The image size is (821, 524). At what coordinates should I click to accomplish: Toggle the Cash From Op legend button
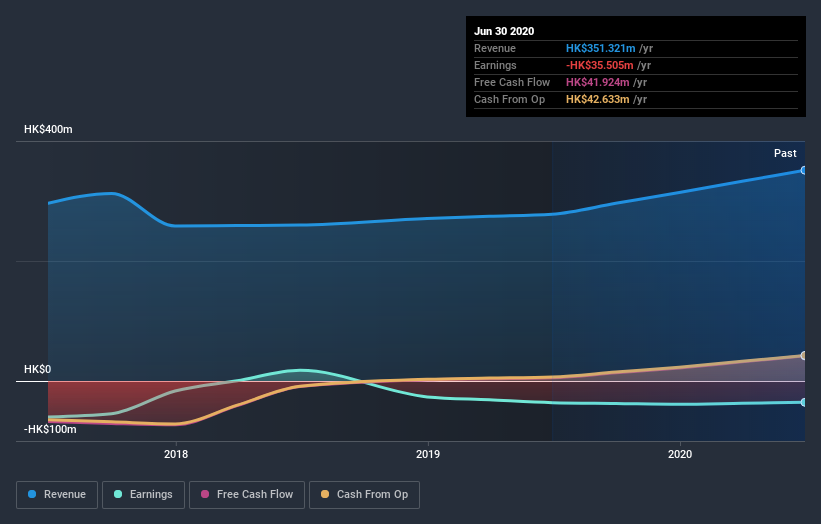[364, 495]
